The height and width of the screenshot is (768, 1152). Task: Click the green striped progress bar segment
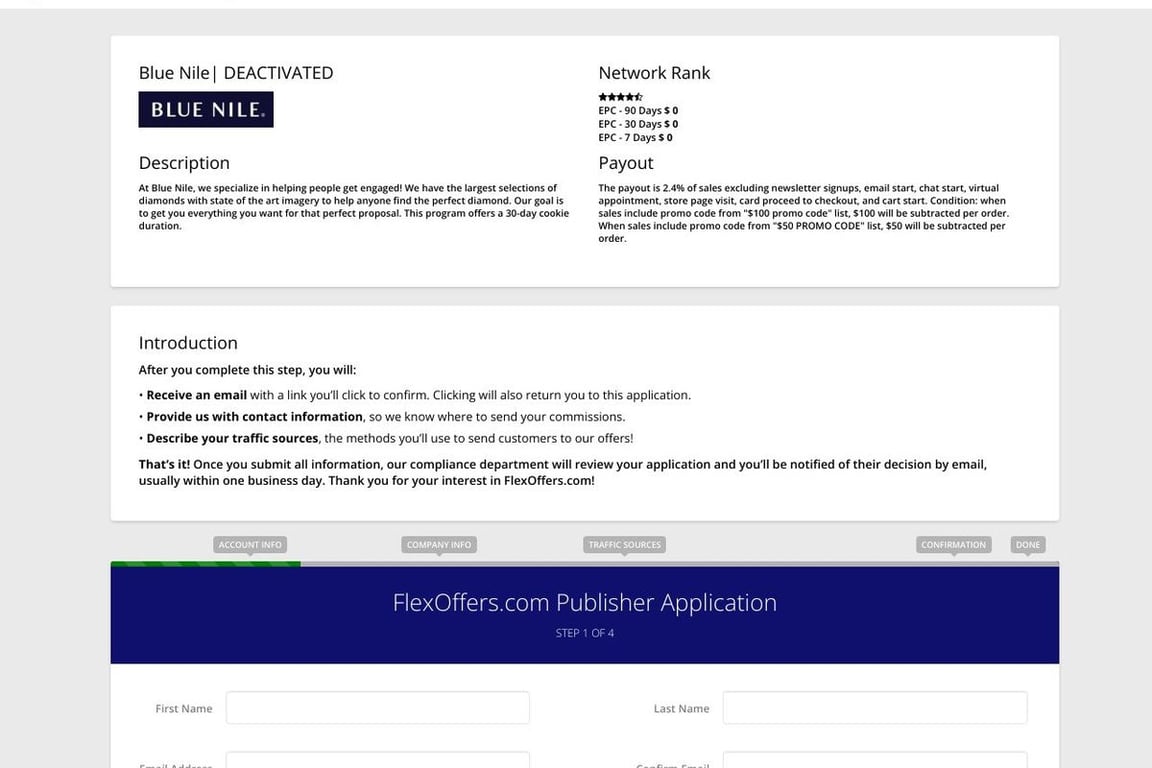point(205,564)
